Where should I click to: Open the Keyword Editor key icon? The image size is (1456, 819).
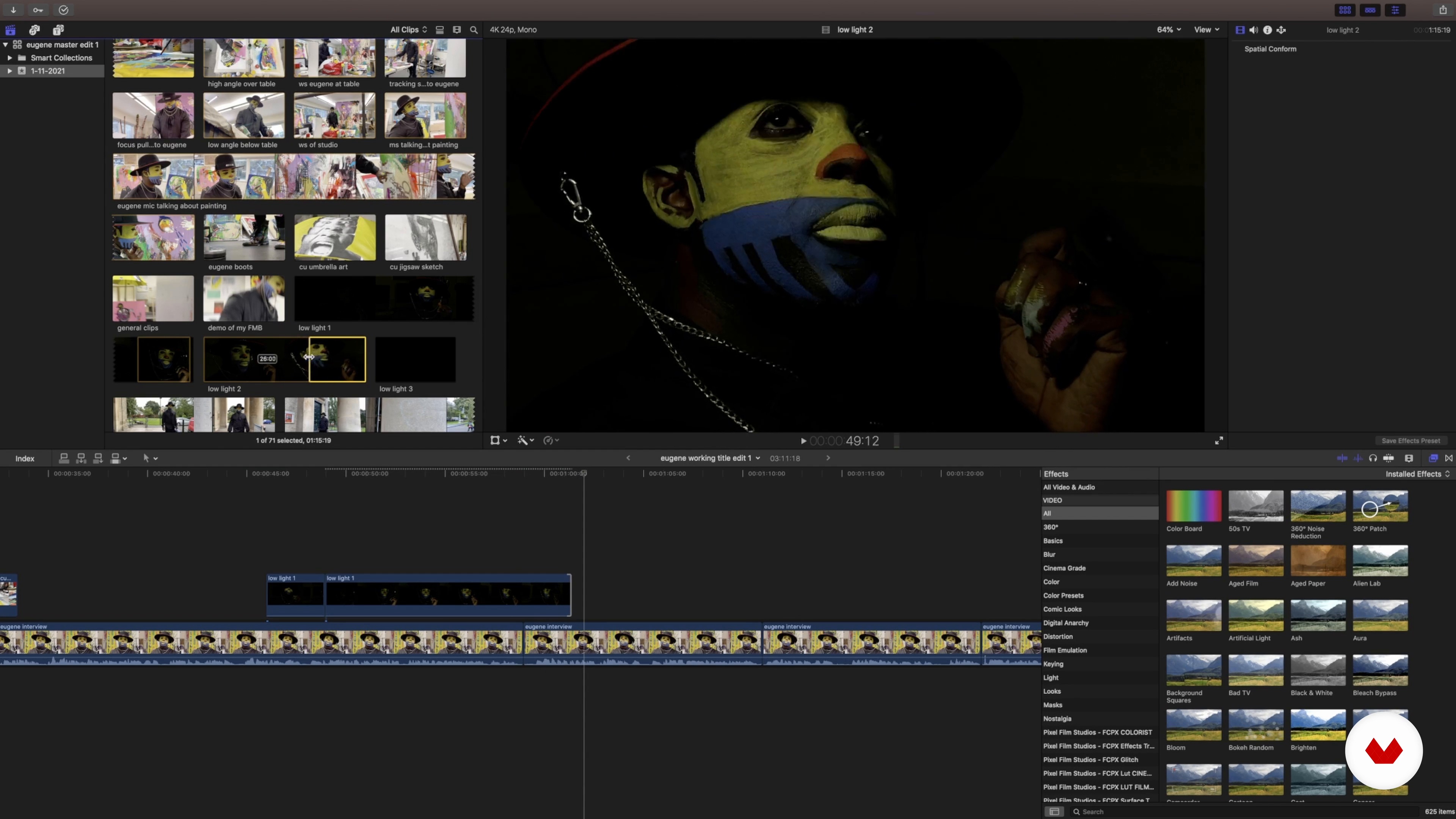tap(38, 9)
